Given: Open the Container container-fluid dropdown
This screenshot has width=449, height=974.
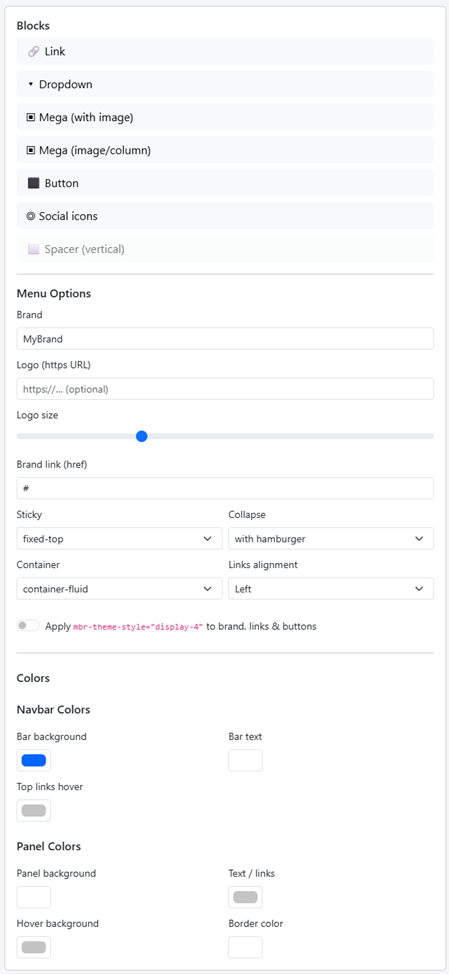Looking at the screenshot, I should pyautogui.click(x=119, y=588).
